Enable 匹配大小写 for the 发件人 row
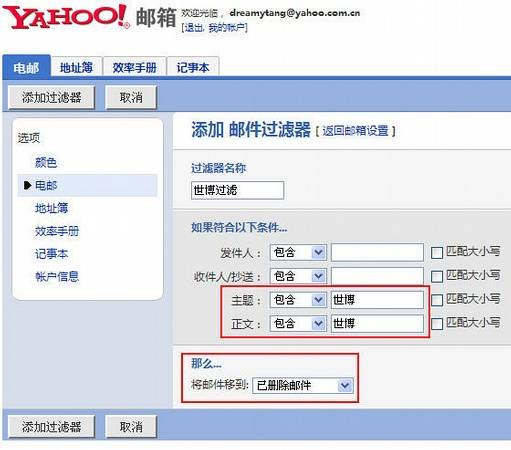This screenshot has height=450, width=511. (x=437, y=253)
